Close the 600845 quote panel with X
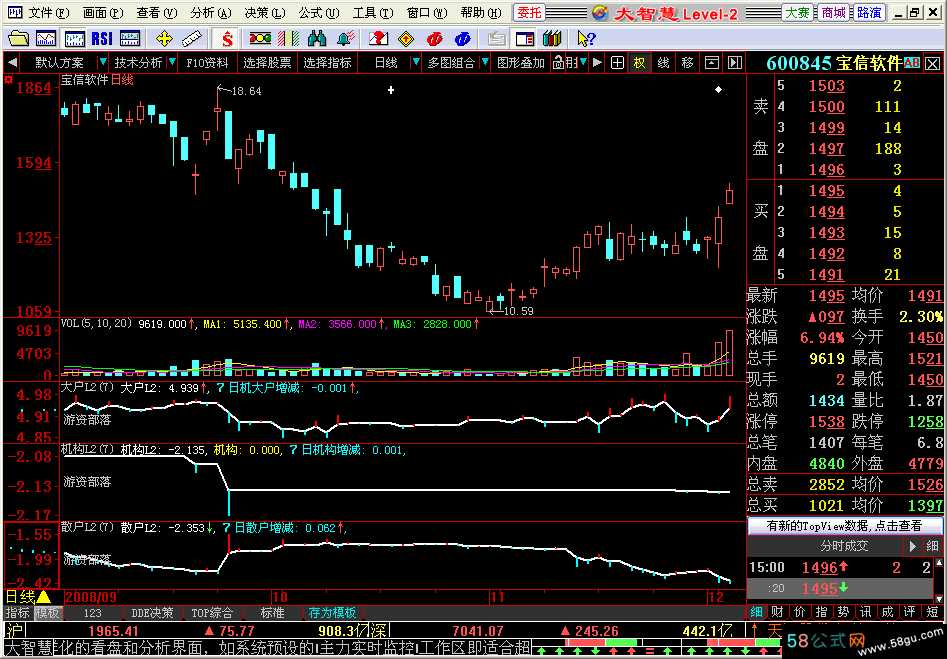The width and height of the screenshot is (947, 659). [933, 63]
